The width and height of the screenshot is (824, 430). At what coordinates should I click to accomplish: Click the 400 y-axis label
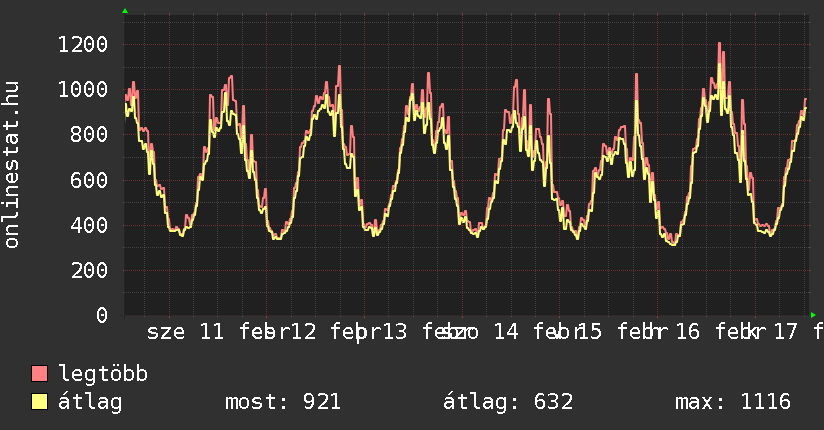tap(90, 225)
